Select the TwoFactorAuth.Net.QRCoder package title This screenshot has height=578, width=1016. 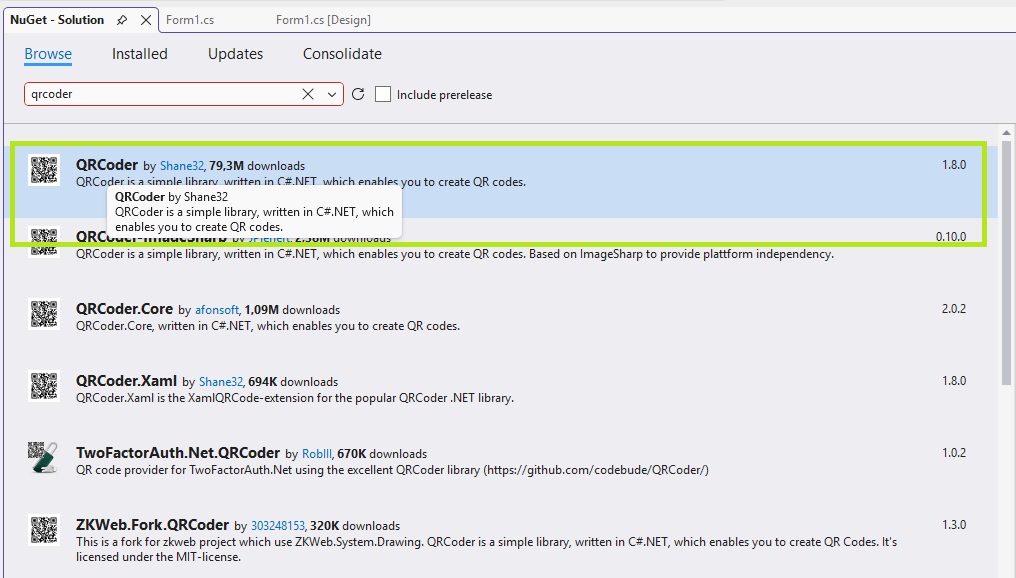178,453
